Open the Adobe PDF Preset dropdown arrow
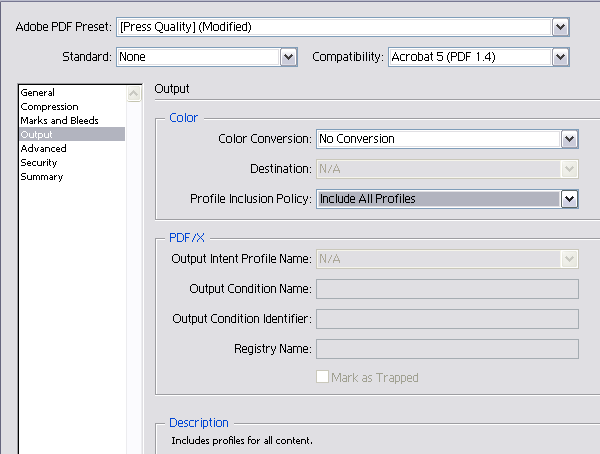The height and width of the screenshot is (454, 600). (x=561, y=27)
